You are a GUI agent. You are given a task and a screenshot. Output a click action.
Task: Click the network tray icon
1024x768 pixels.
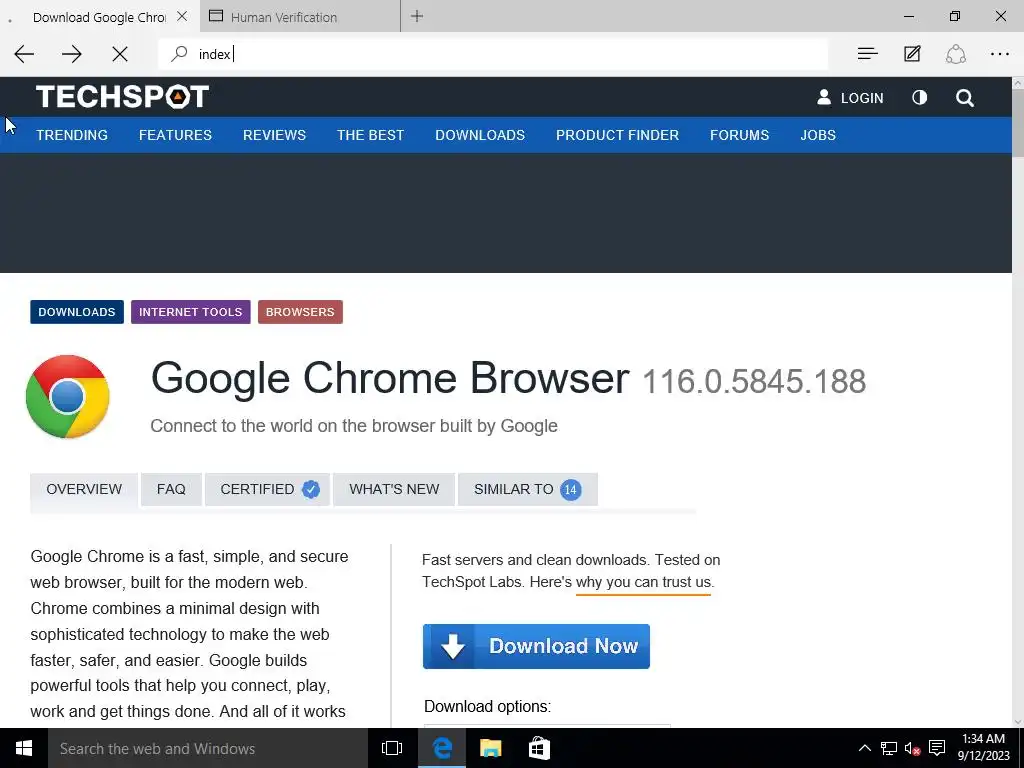click(888, 748)
